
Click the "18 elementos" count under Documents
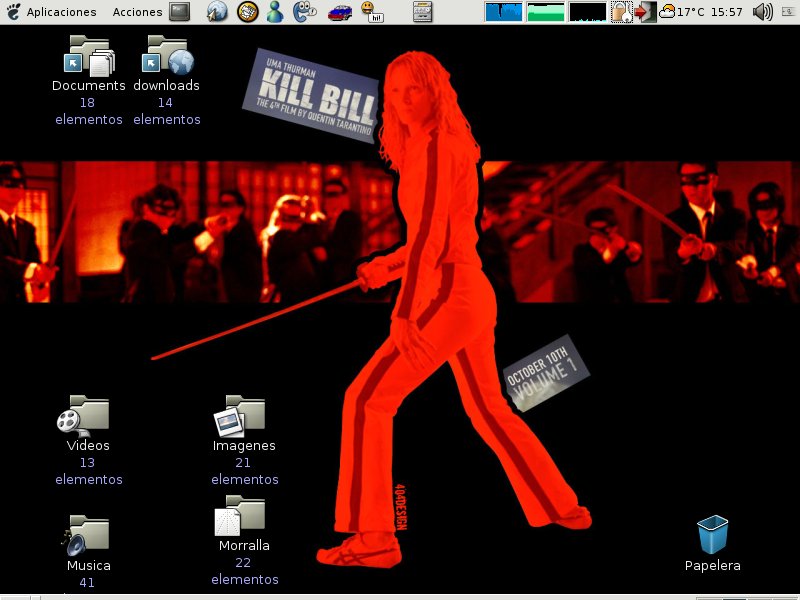89,111
